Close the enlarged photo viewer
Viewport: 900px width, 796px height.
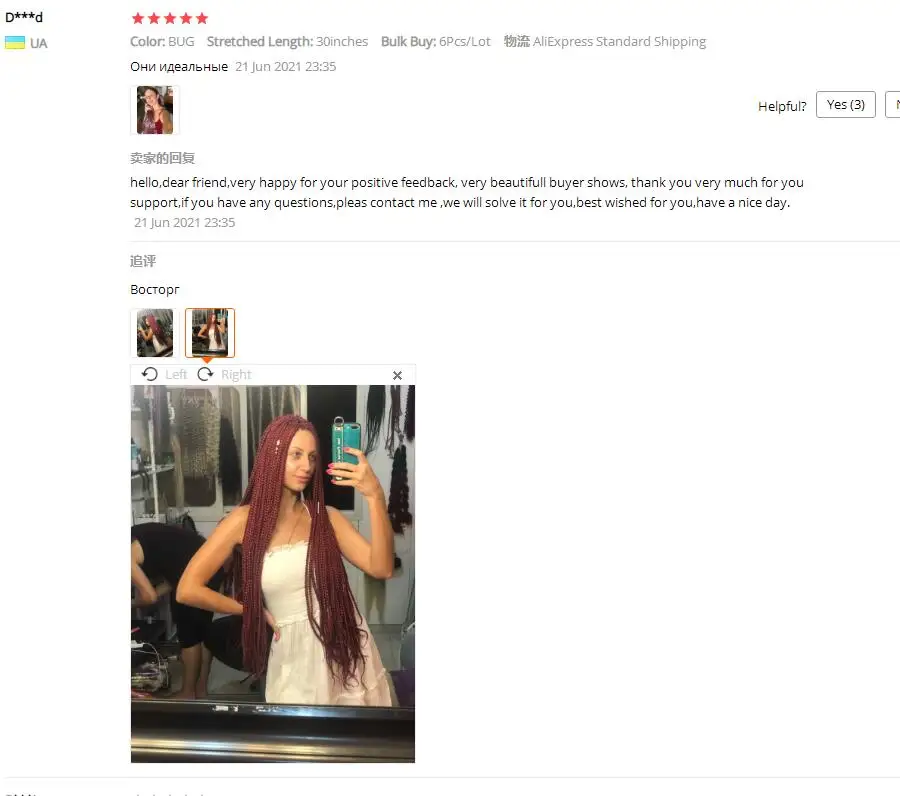pos(397,375)
